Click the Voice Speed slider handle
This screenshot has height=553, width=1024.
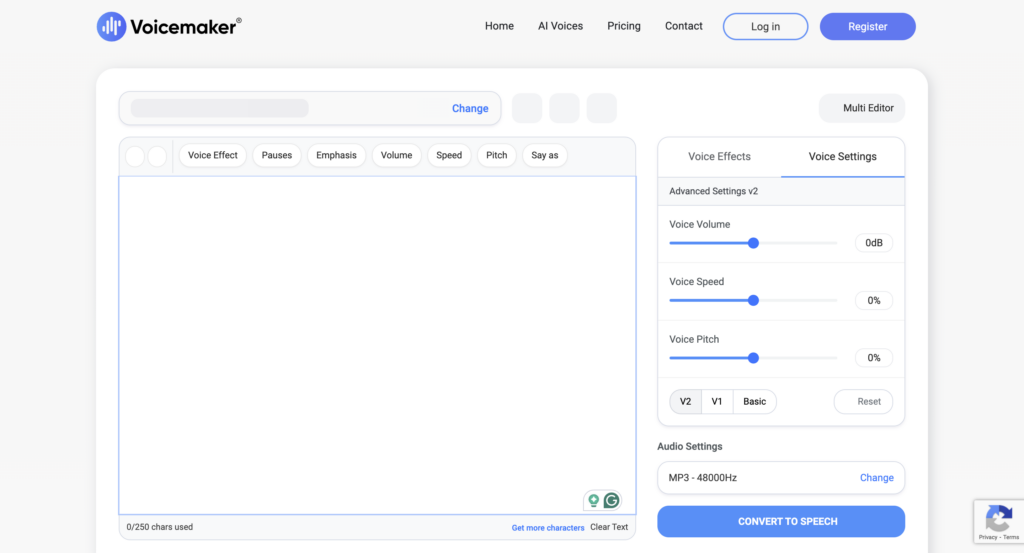753,300
